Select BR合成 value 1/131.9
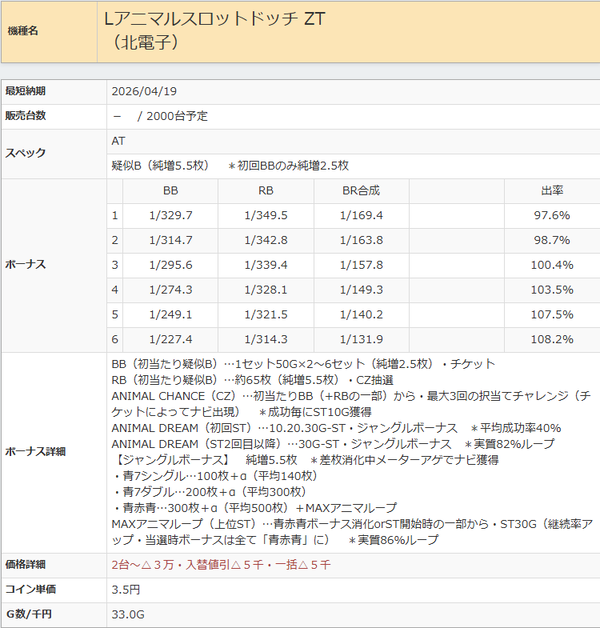 tap(361, 340)
